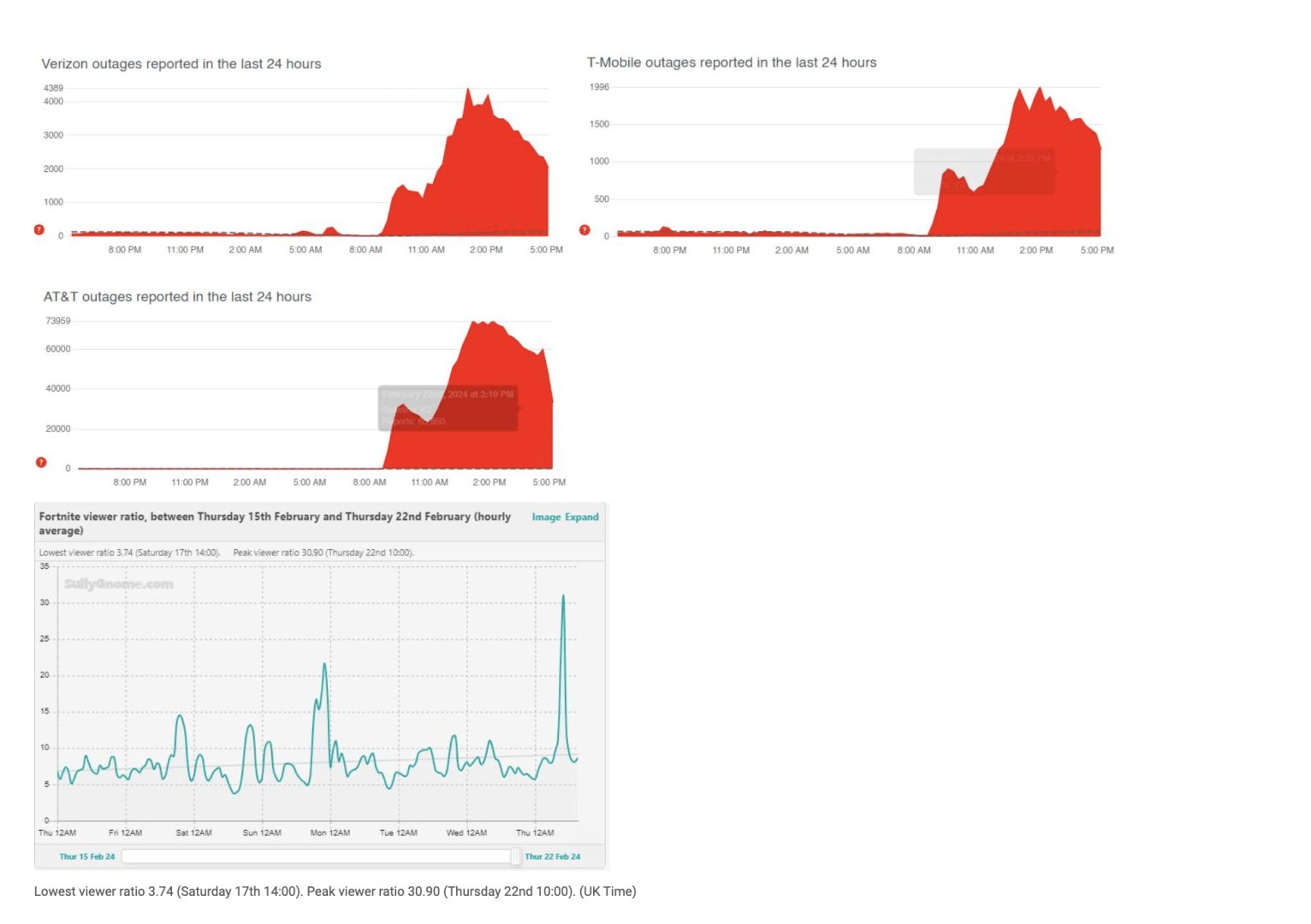Image resolution: width=1311 pixels, height=924 pixels.
Task: Click the grey tooltip on AT&T chart
Action: (448, 408)
